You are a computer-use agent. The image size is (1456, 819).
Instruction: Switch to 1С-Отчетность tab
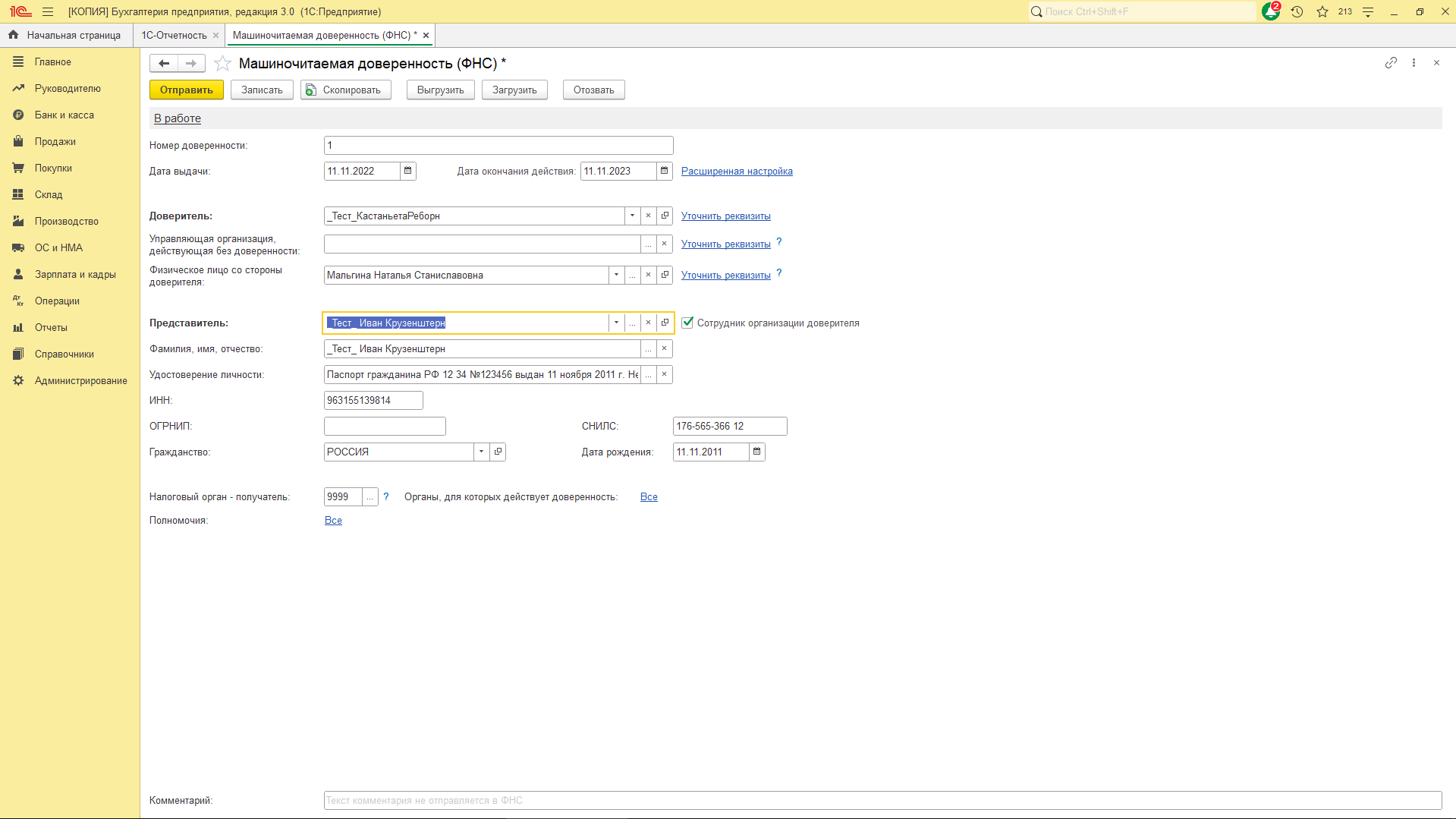(x=174, y=35)
